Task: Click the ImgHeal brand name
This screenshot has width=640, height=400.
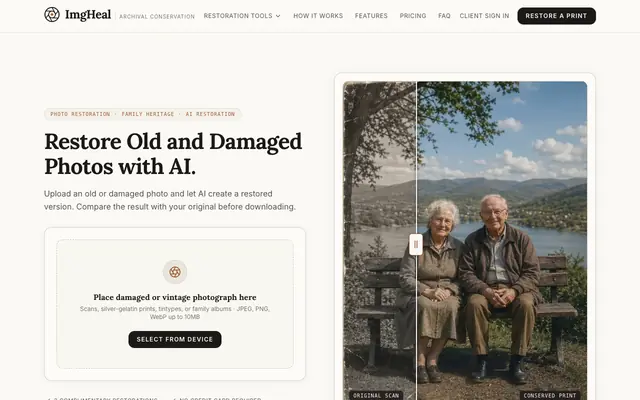Action: pyautogui.click(x=88, y=15)
